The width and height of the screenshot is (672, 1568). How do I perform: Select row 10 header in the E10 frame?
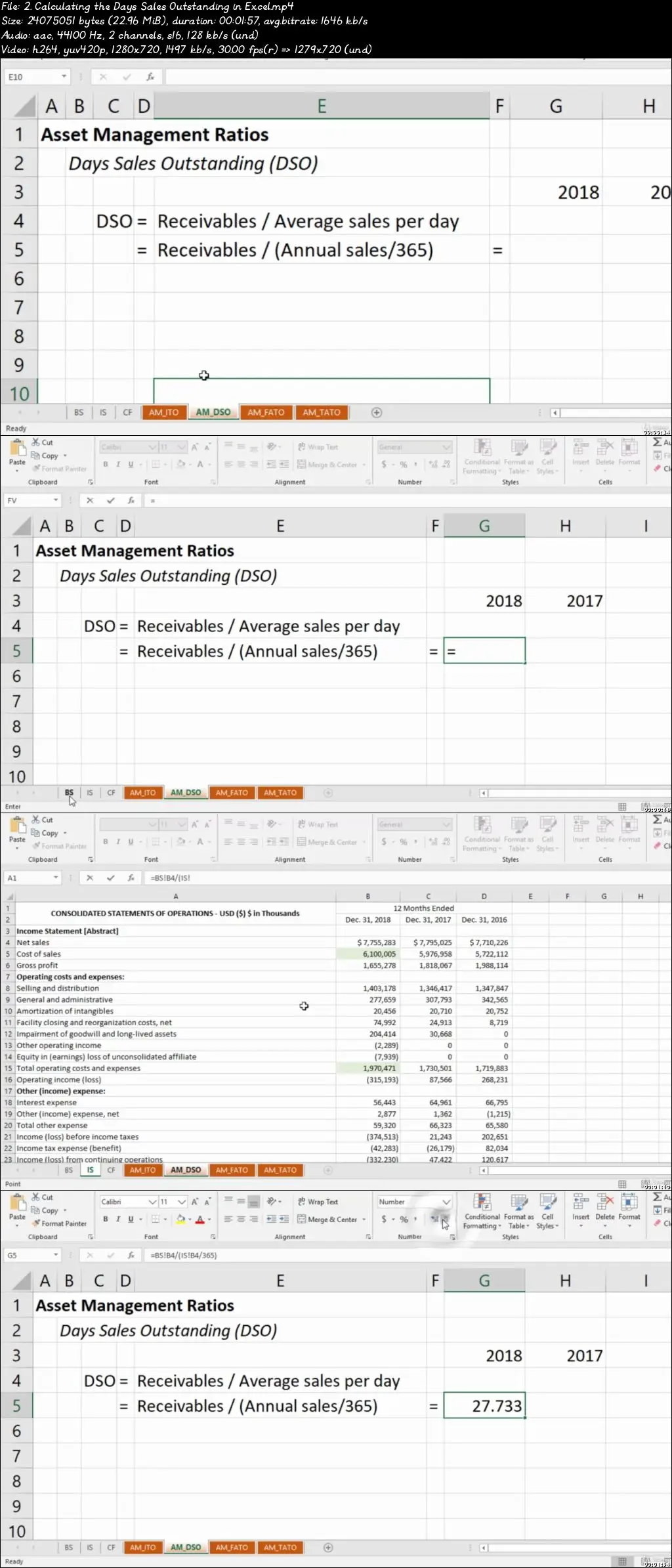[19, 393]
